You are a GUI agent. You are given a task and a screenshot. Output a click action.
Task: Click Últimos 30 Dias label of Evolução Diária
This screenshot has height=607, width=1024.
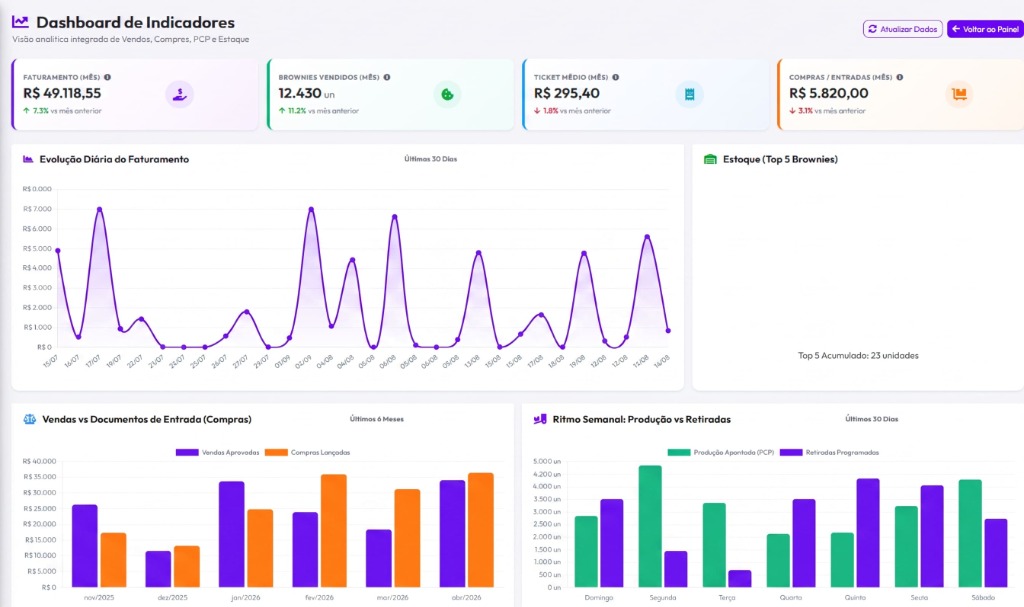point(430,159)
